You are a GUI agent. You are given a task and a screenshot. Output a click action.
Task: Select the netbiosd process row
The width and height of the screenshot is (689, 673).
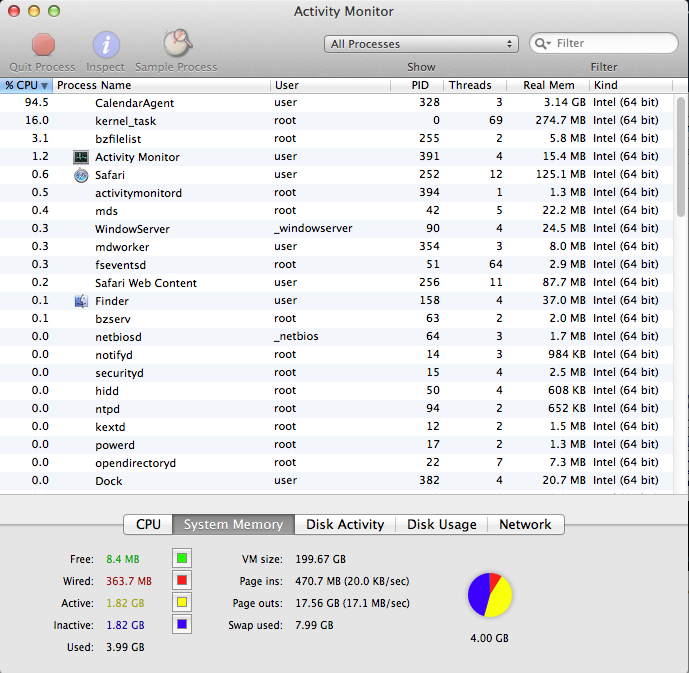point(336,337)
